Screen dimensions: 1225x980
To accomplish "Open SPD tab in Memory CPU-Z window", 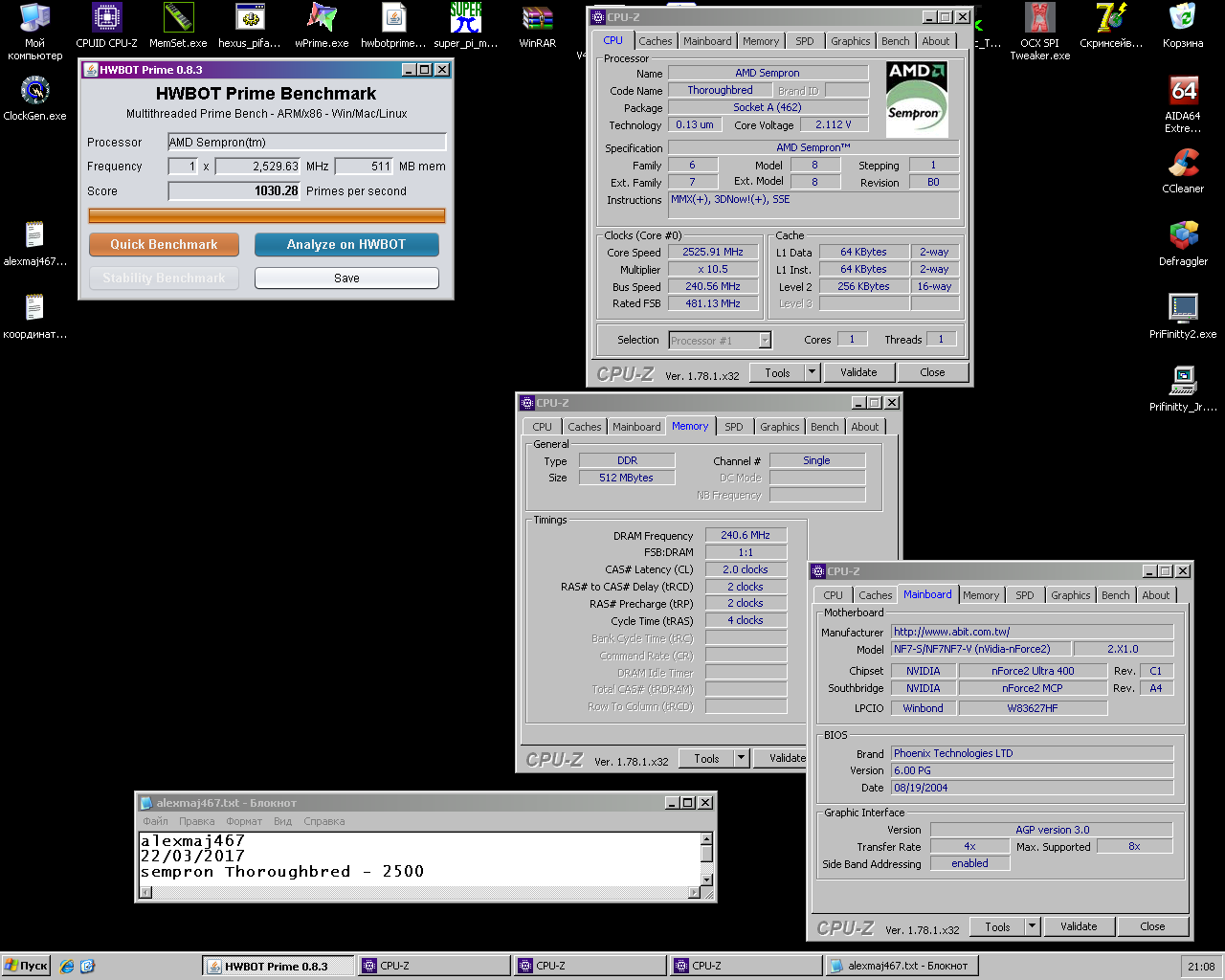I will pyautogui.click(x=734, y=427).
